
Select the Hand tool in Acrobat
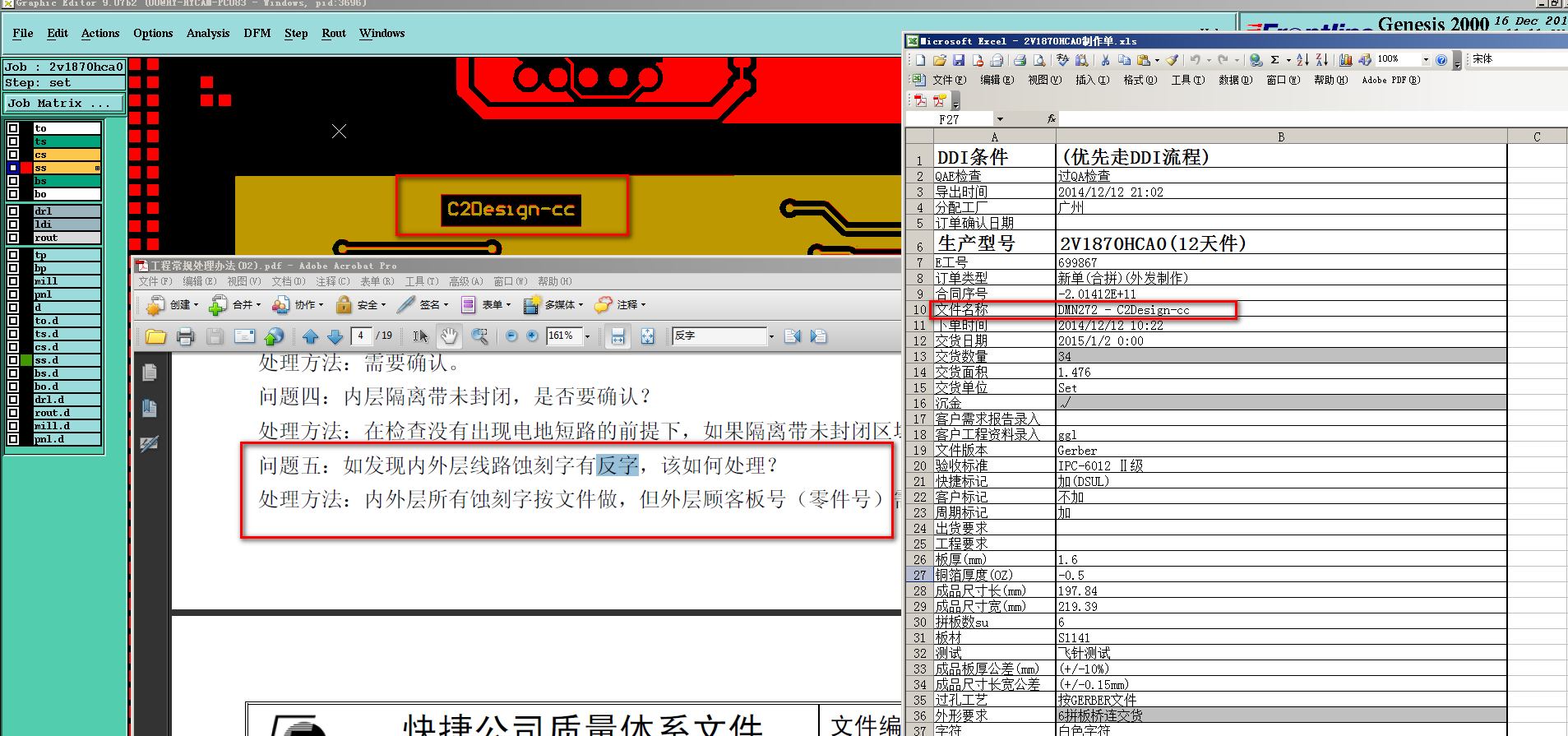[x=449, y=336]
